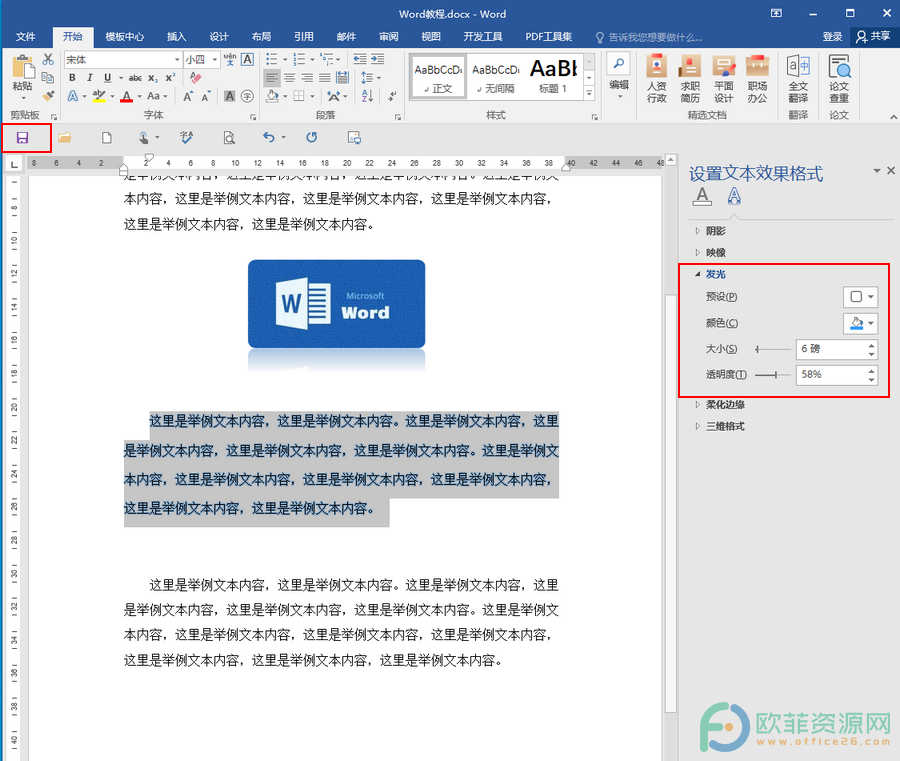Open the phonetic guide (wén) tool
The height and width of the screenshot is (761, 900).
coord(230,59)
